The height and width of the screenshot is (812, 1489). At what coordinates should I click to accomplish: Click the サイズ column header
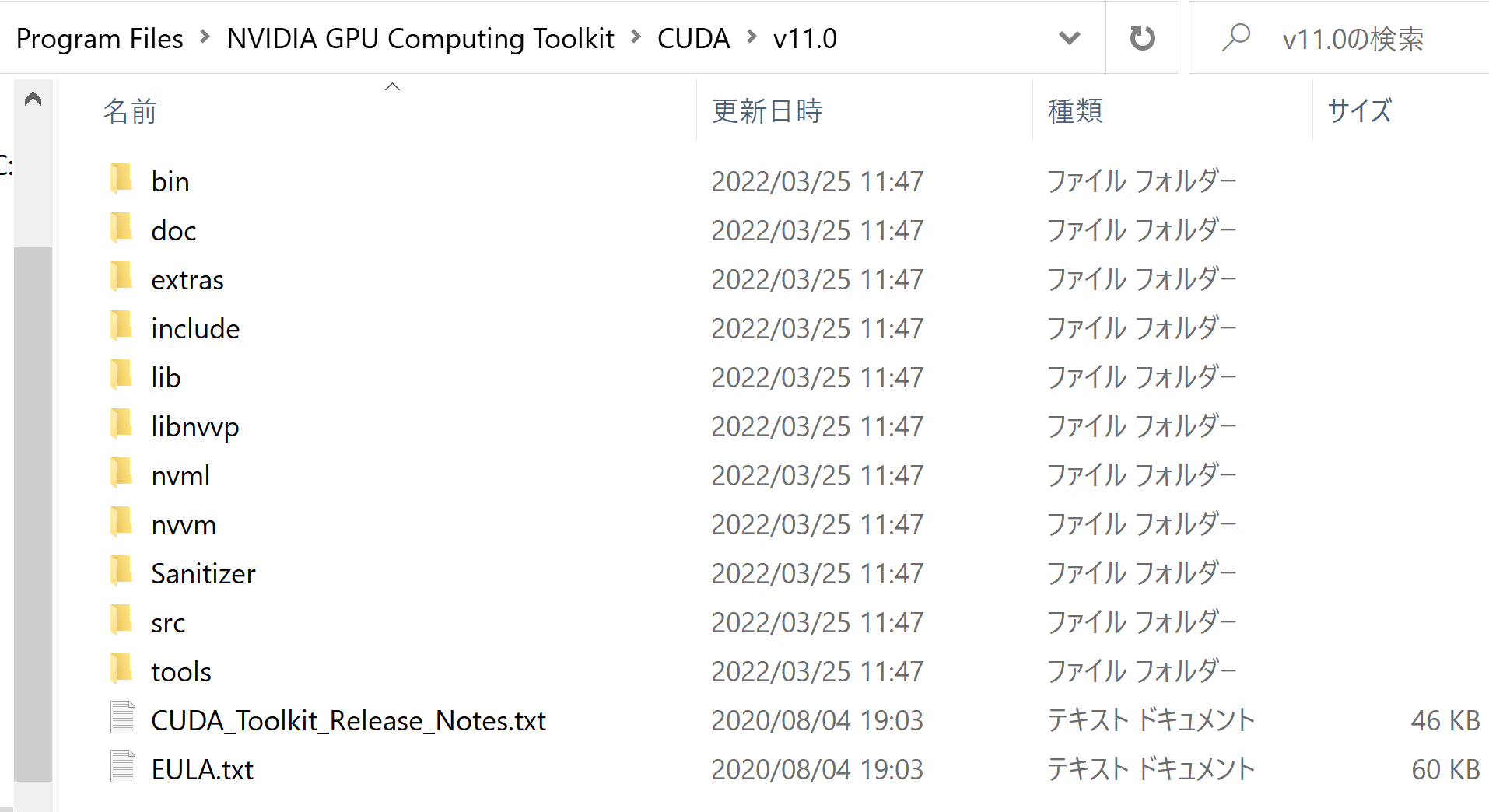pos(1359,111)
